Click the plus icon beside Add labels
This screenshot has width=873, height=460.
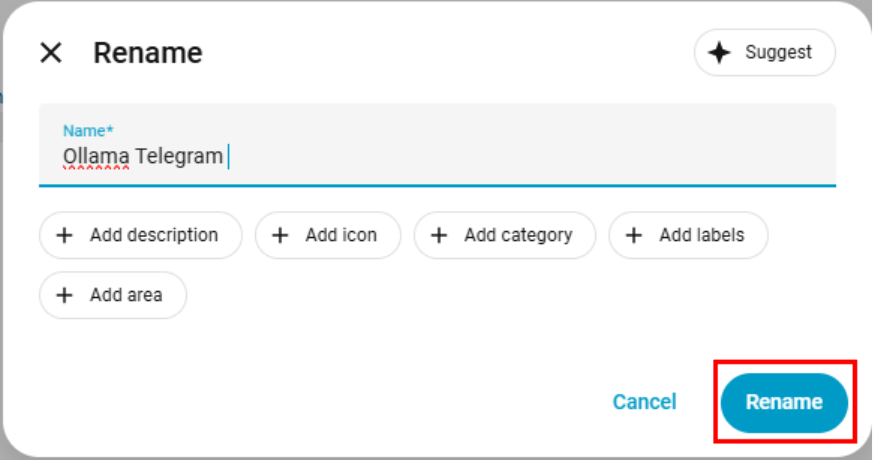click(x=634, y=236)
